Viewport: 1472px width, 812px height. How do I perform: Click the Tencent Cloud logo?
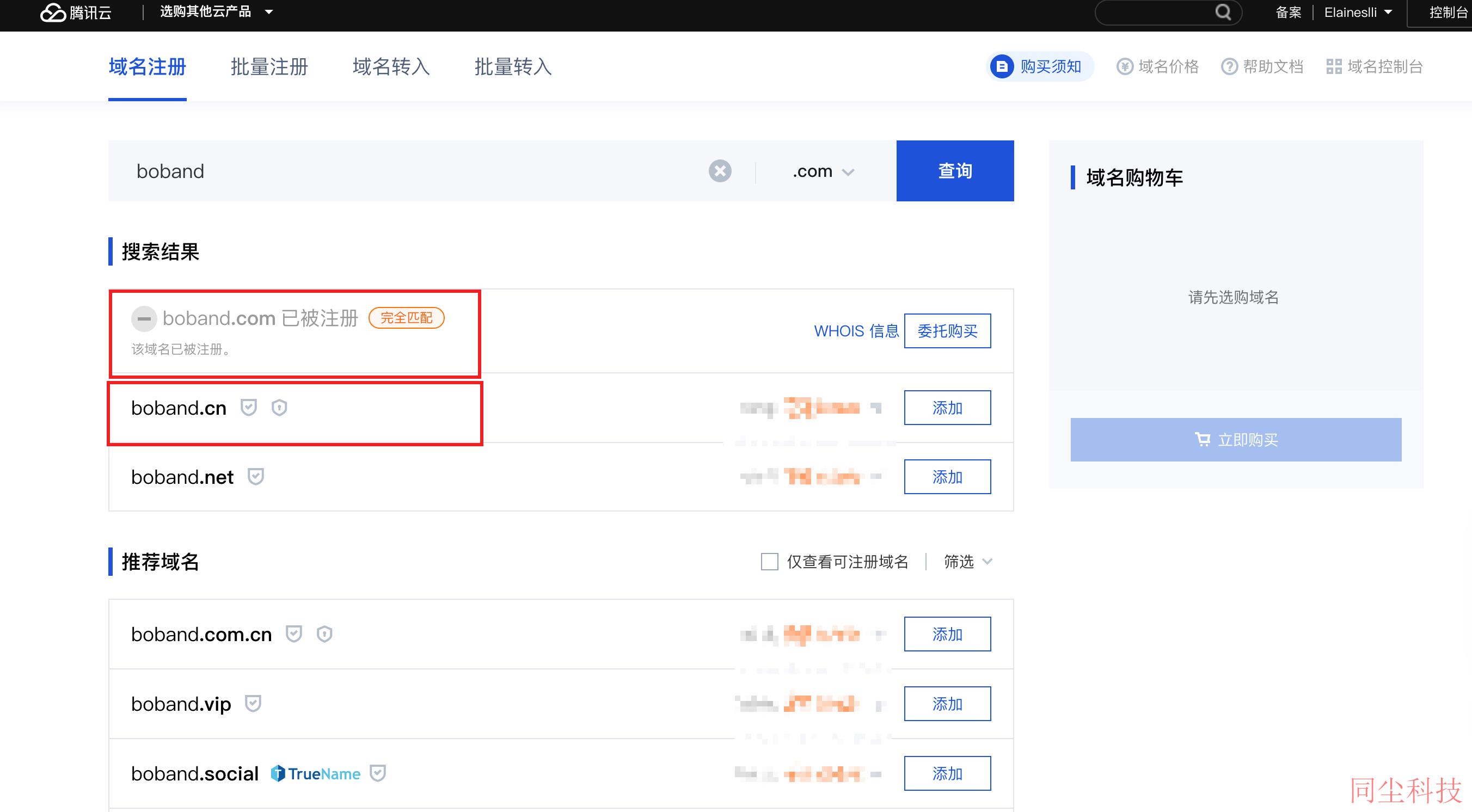coord(76,12)
